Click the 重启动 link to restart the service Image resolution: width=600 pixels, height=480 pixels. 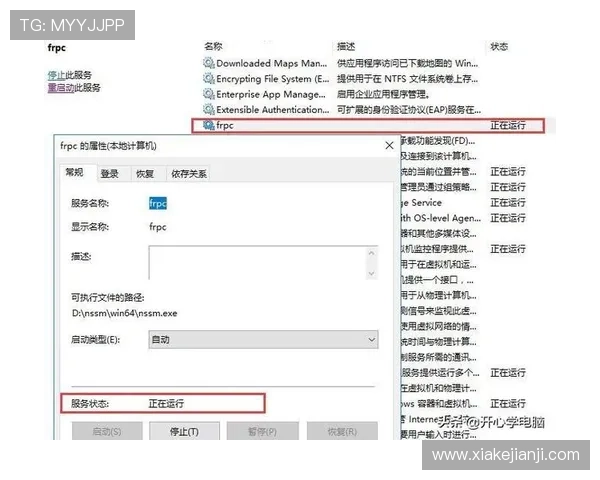[x=61, y=88]
